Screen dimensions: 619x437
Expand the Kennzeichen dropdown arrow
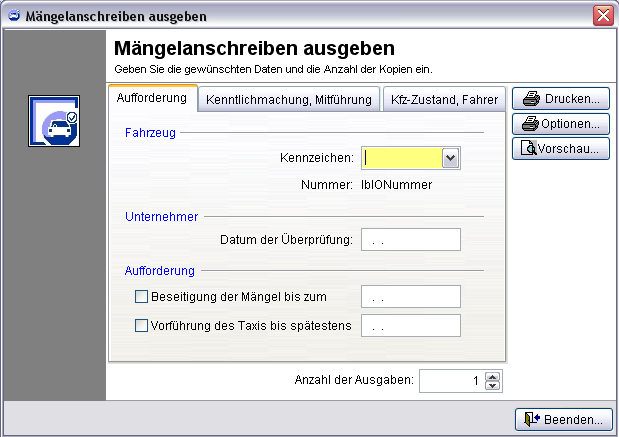(450, 157)
